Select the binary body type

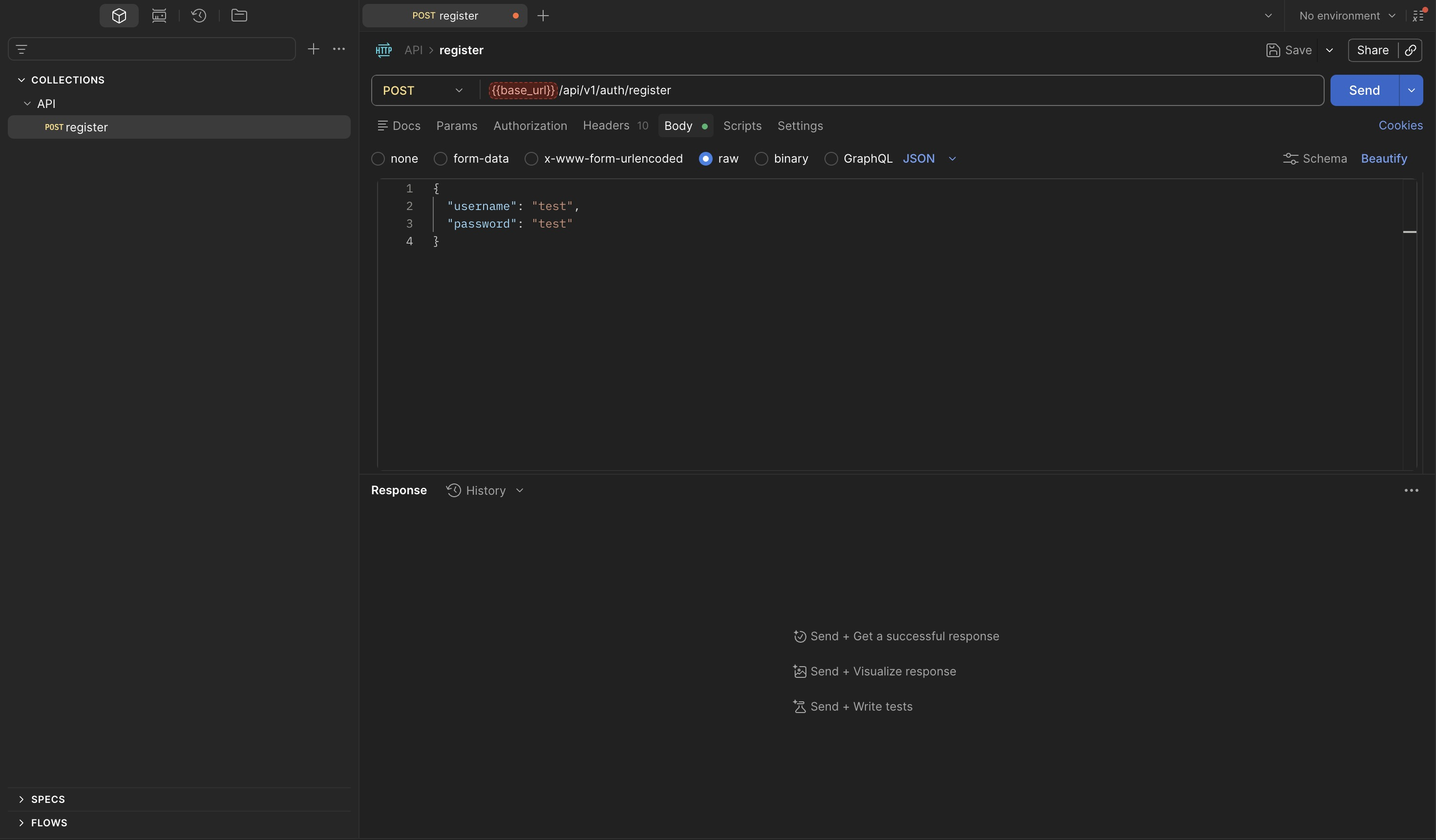pos(761,158)
